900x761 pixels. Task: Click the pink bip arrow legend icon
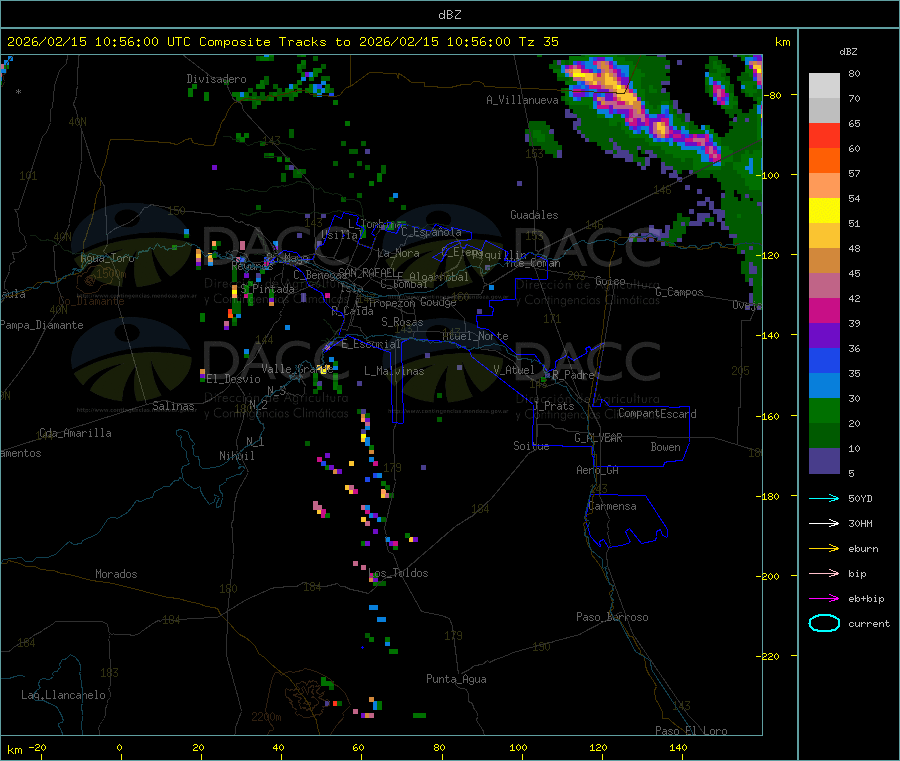(x=824, y=573)
